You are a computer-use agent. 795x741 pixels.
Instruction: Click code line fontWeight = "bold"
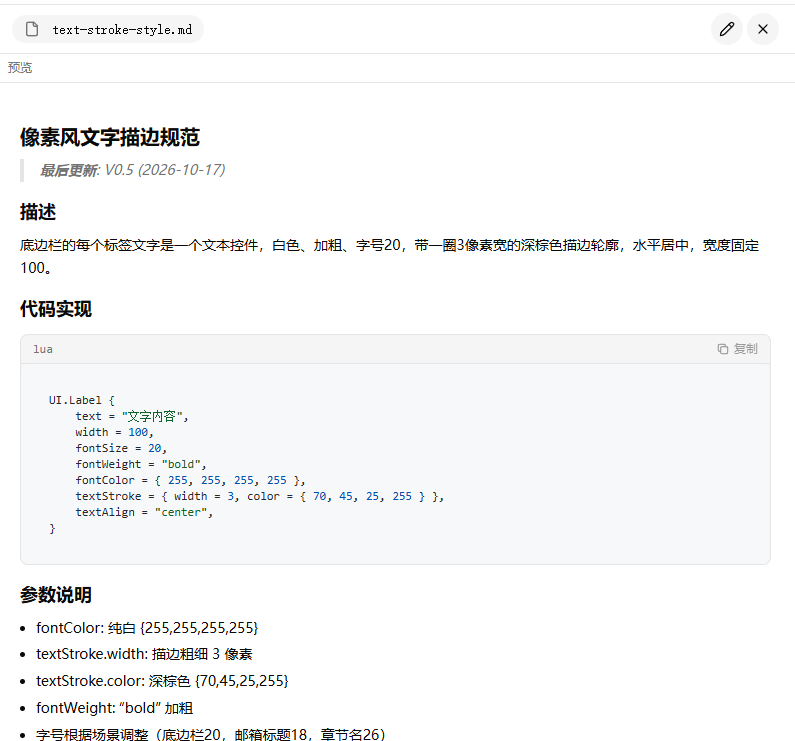tap(140, 464)
